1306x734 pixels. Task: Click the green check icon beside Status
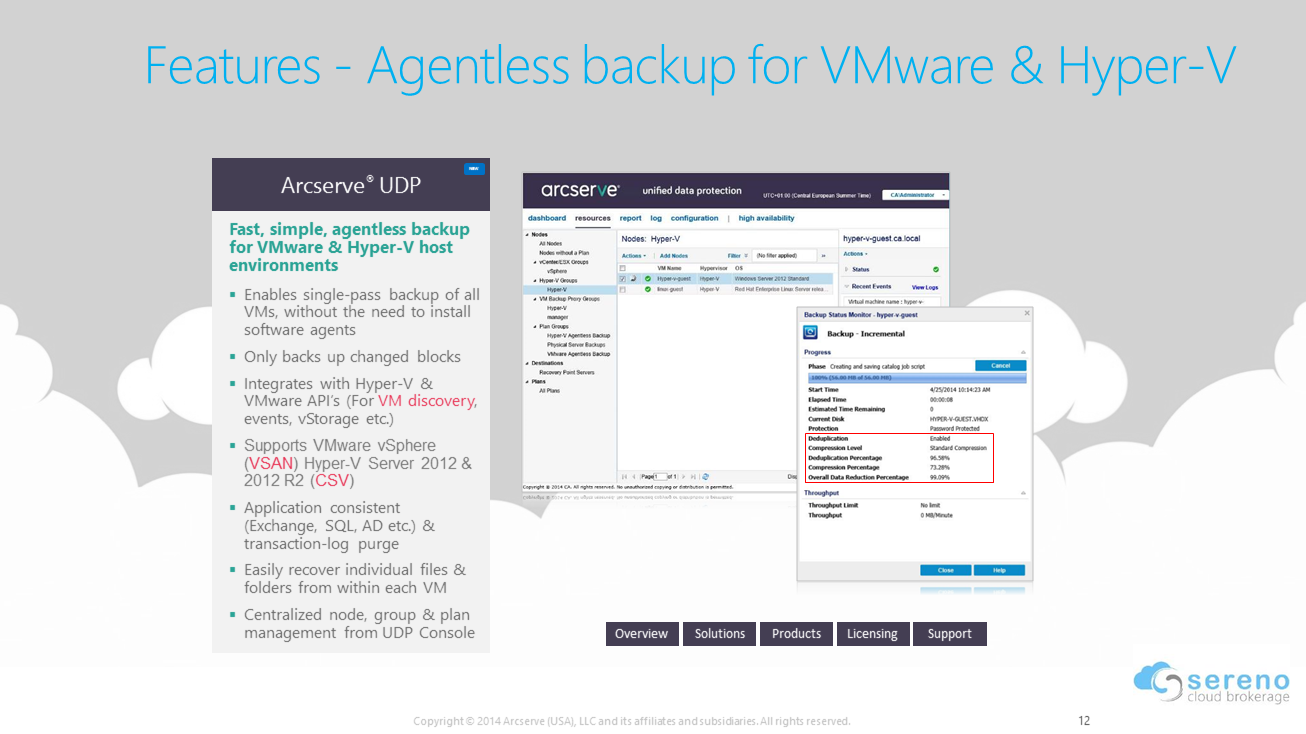pyautogui.click(x=936, y=270)
